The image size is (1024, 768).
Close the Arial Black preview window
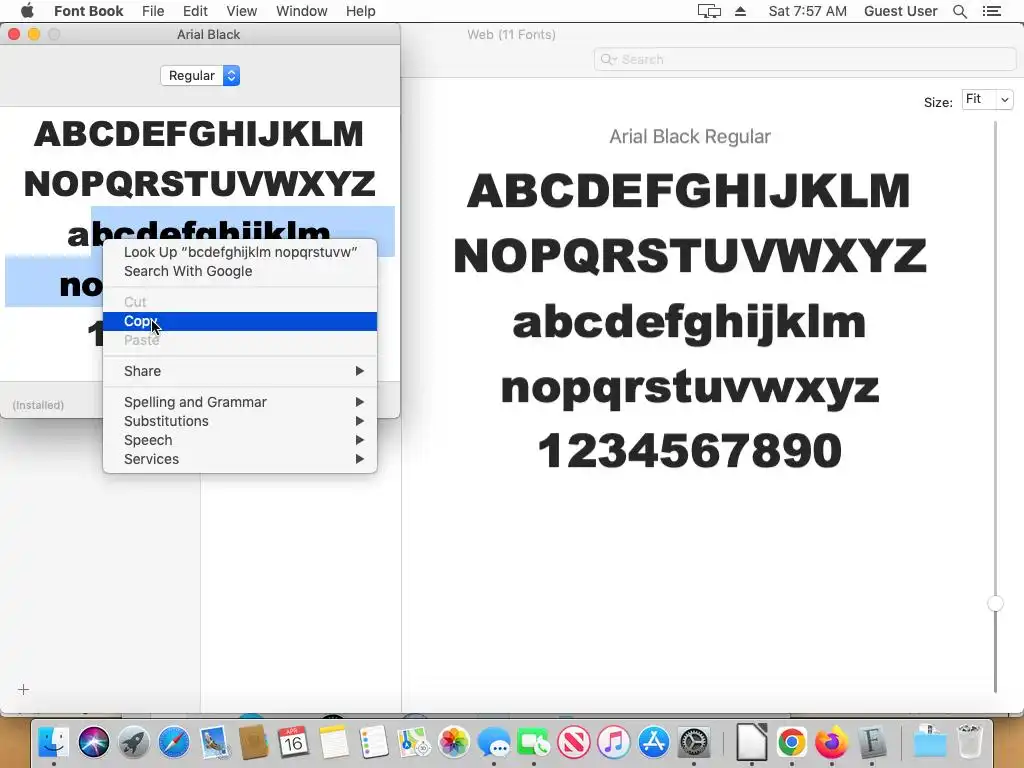14,35
